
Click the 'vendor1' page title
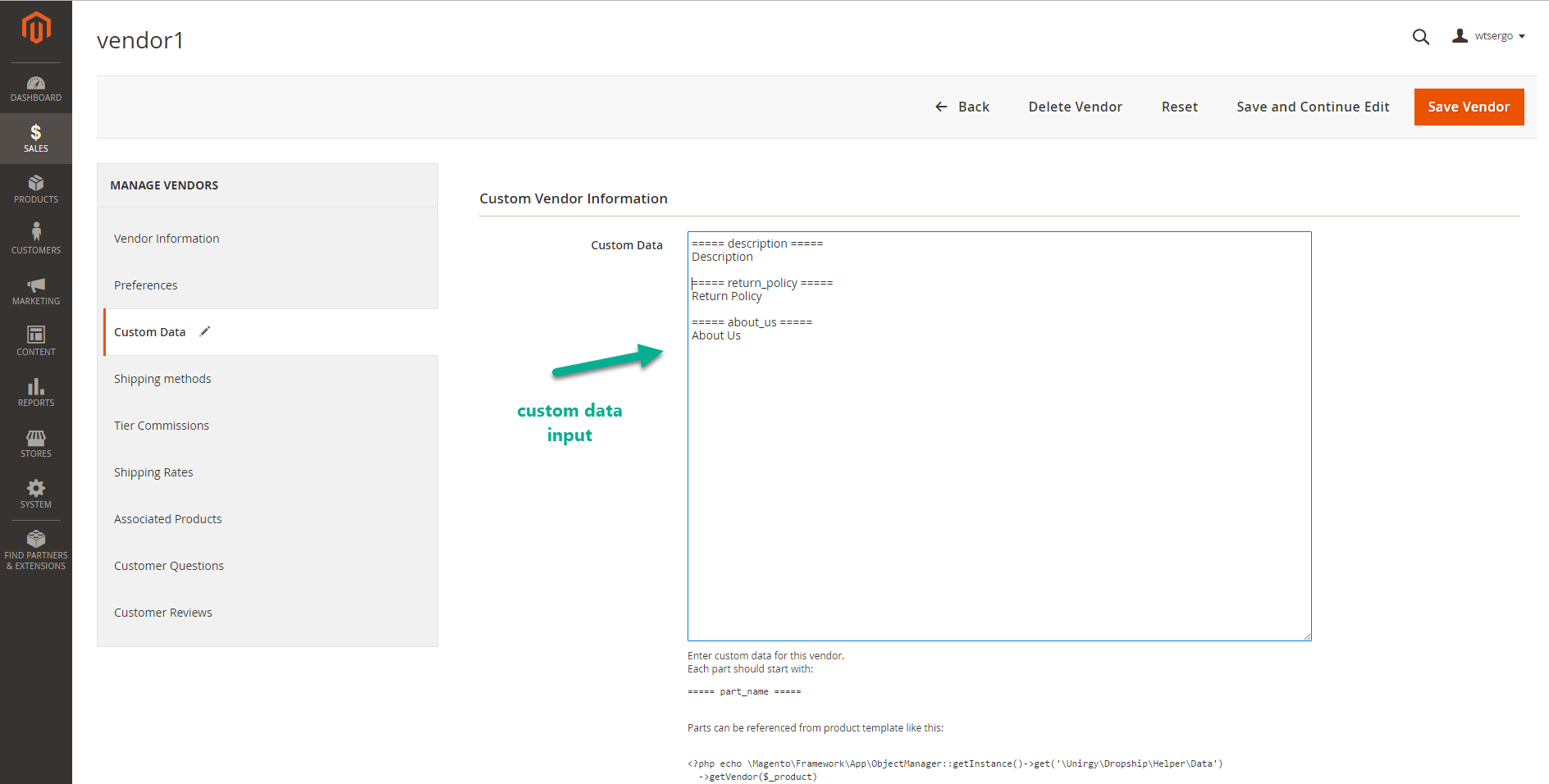click(140, 40)
